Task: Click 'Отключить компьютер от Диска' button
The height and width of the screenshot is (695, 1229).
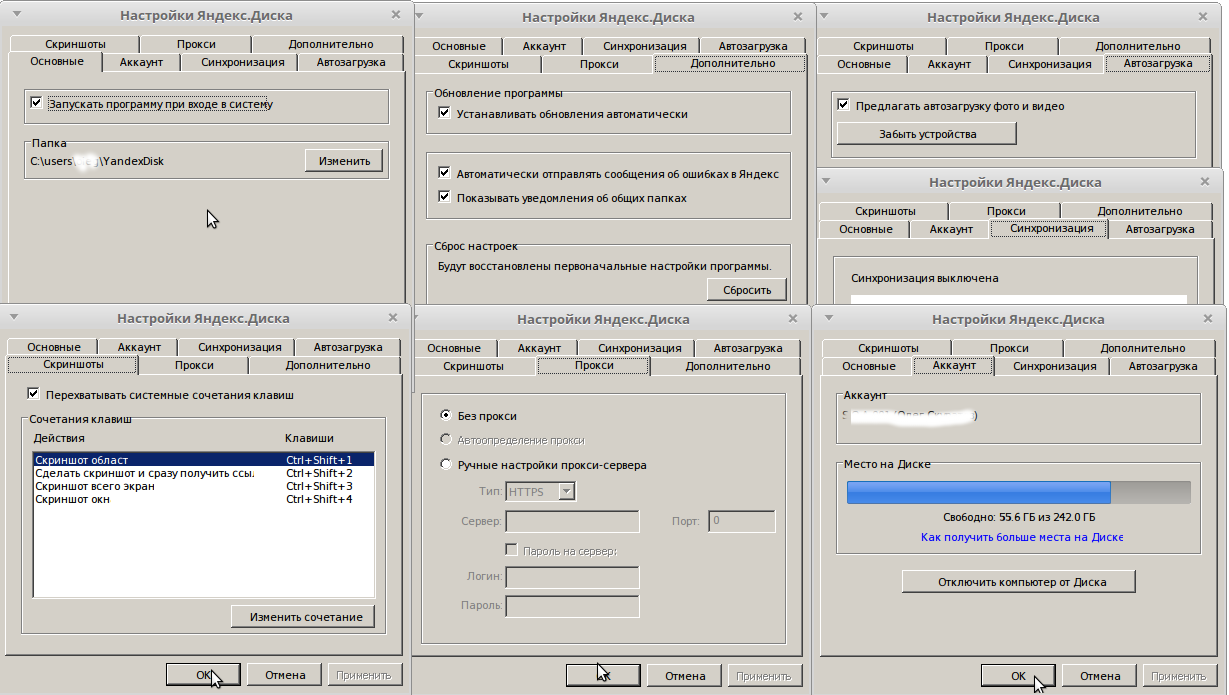Action: [1018, 581]
